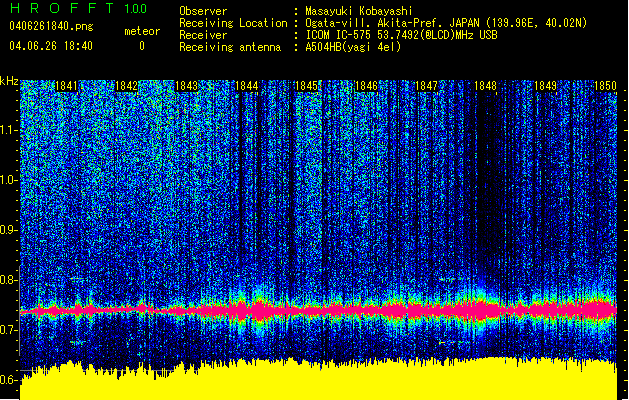Click the 1841 time marker
This screenshot has width=629, height=400.
66,86
